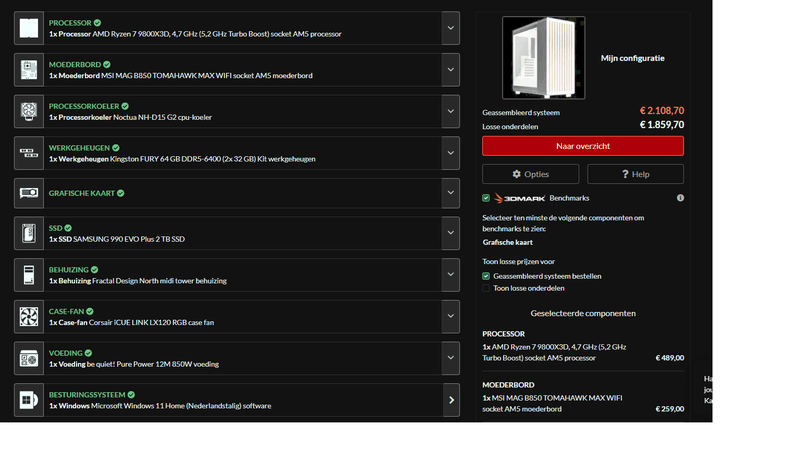The image size is (800, 450).
Task: Click the Mijn configuratie title
Action: (633, 58)
